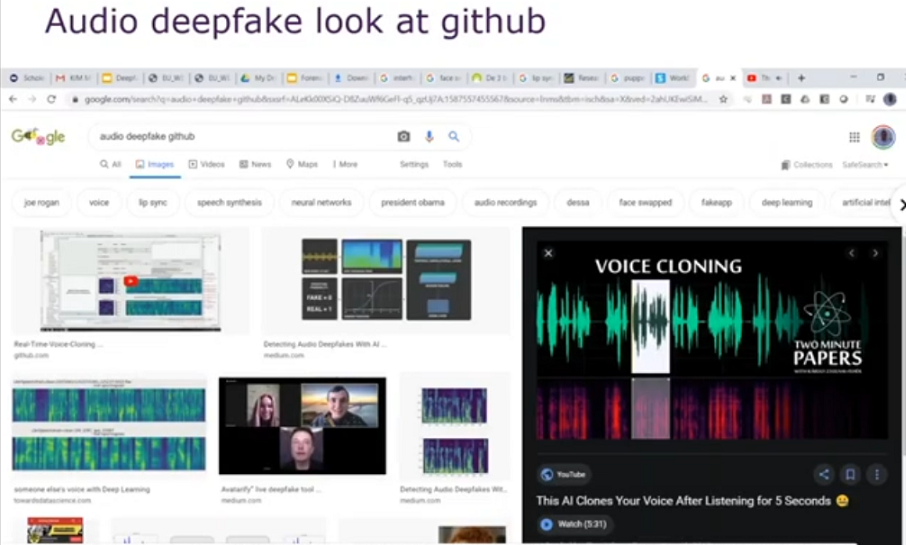The width and height of the screenshot is (906, 545).
Task: Filter by neural networks chip
Action: click(321, 202)
